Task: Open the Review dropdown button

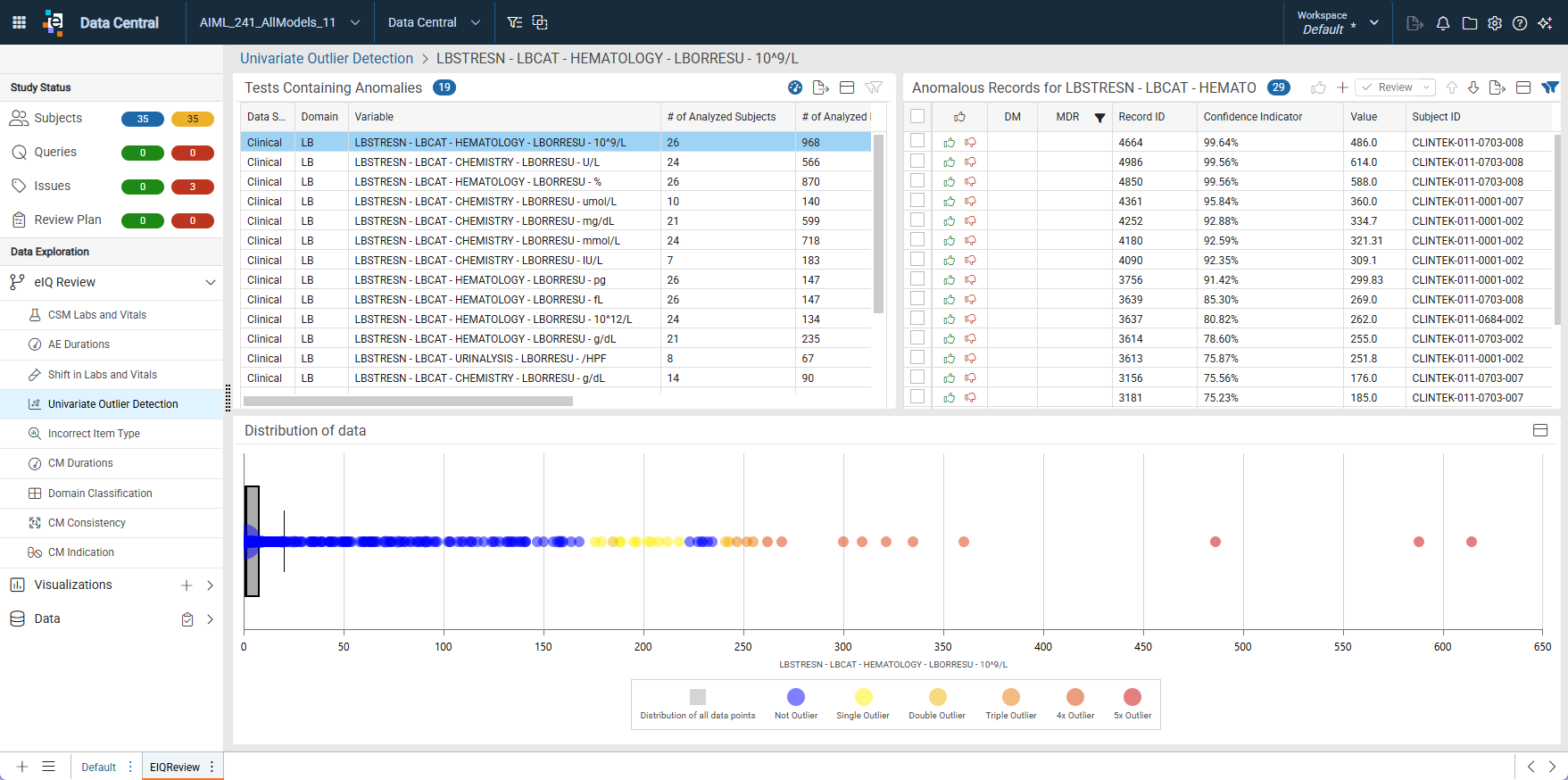Action: pyautogui.click(x=1396, y=87)
